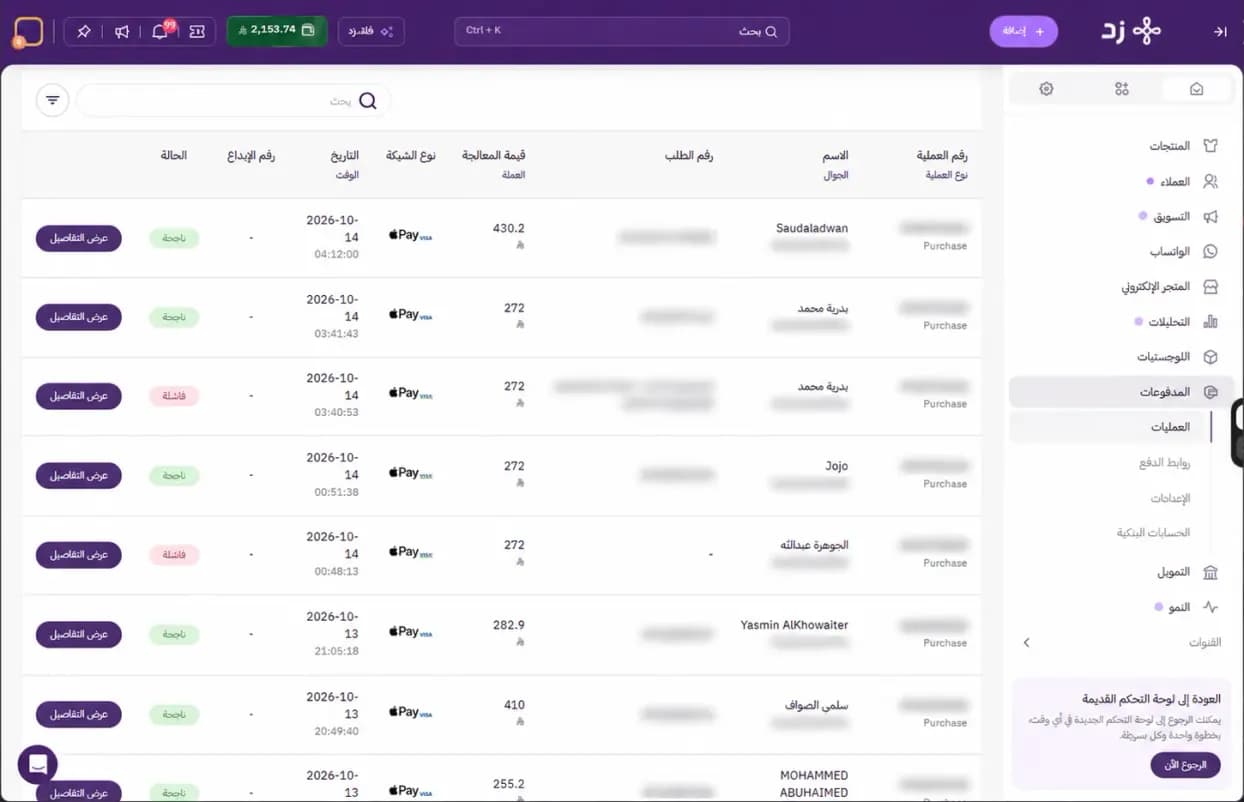Viewport: 1244px width, 802px height.
Task: Click the amount 430.2
Action: [x=509, y=228]
